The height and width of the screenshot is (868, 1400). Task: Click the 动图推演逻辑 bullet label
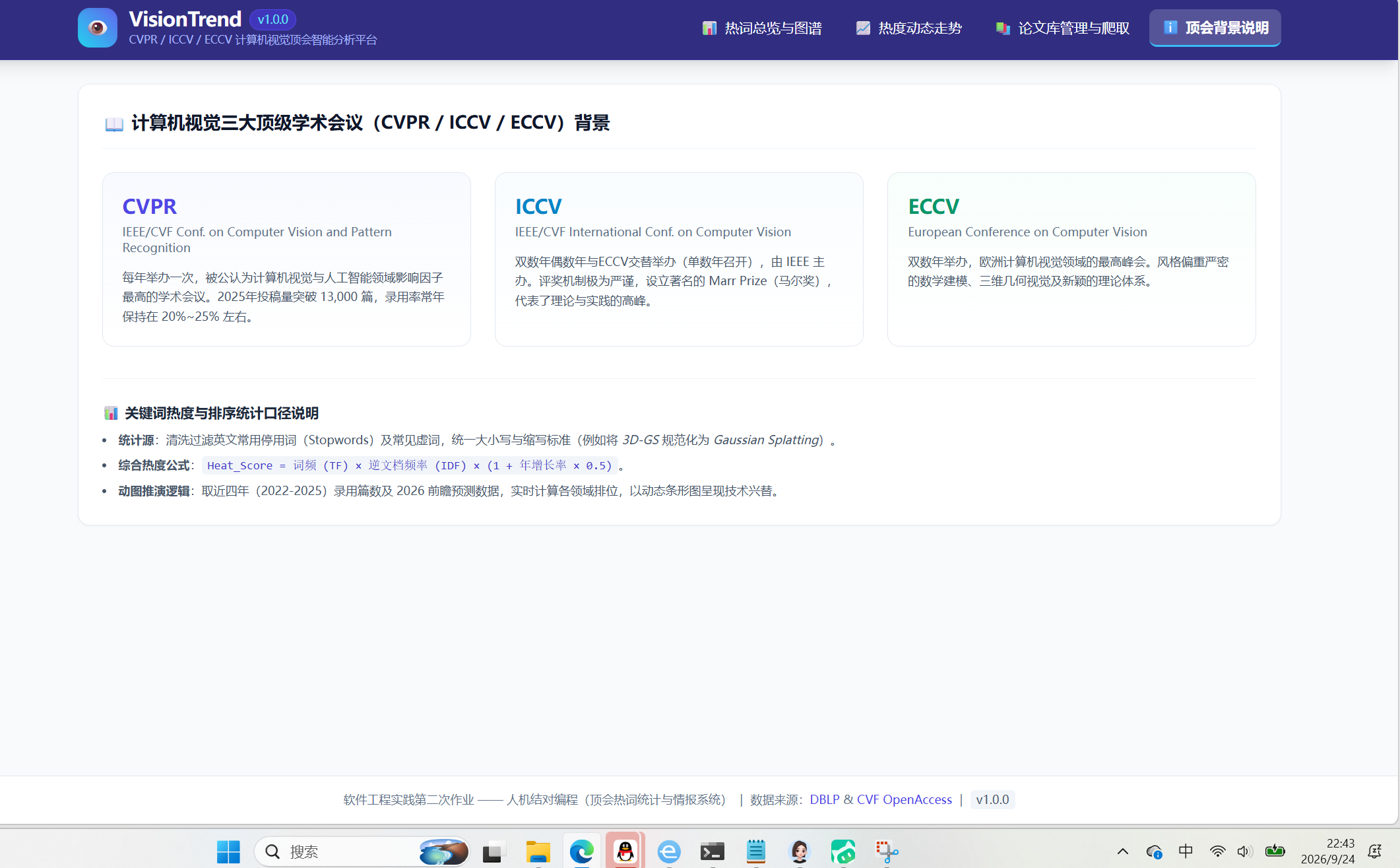(154, 491)
